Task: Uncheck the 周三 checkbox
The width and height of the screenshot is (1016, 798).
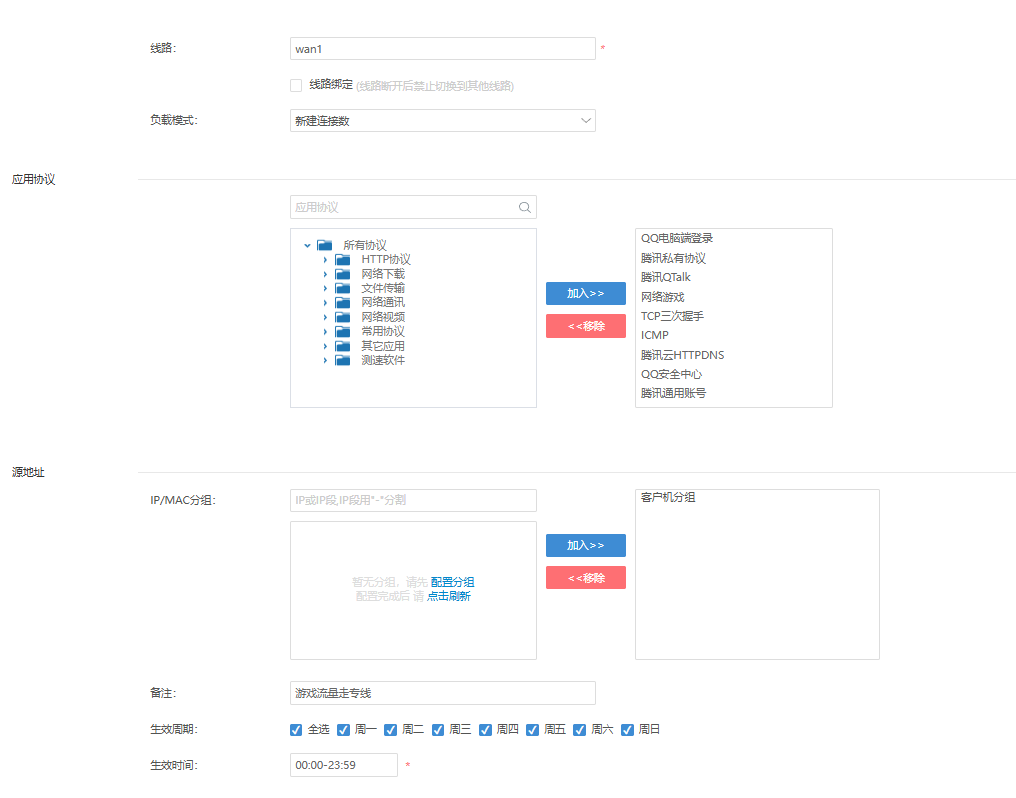Action: [438, 730]
